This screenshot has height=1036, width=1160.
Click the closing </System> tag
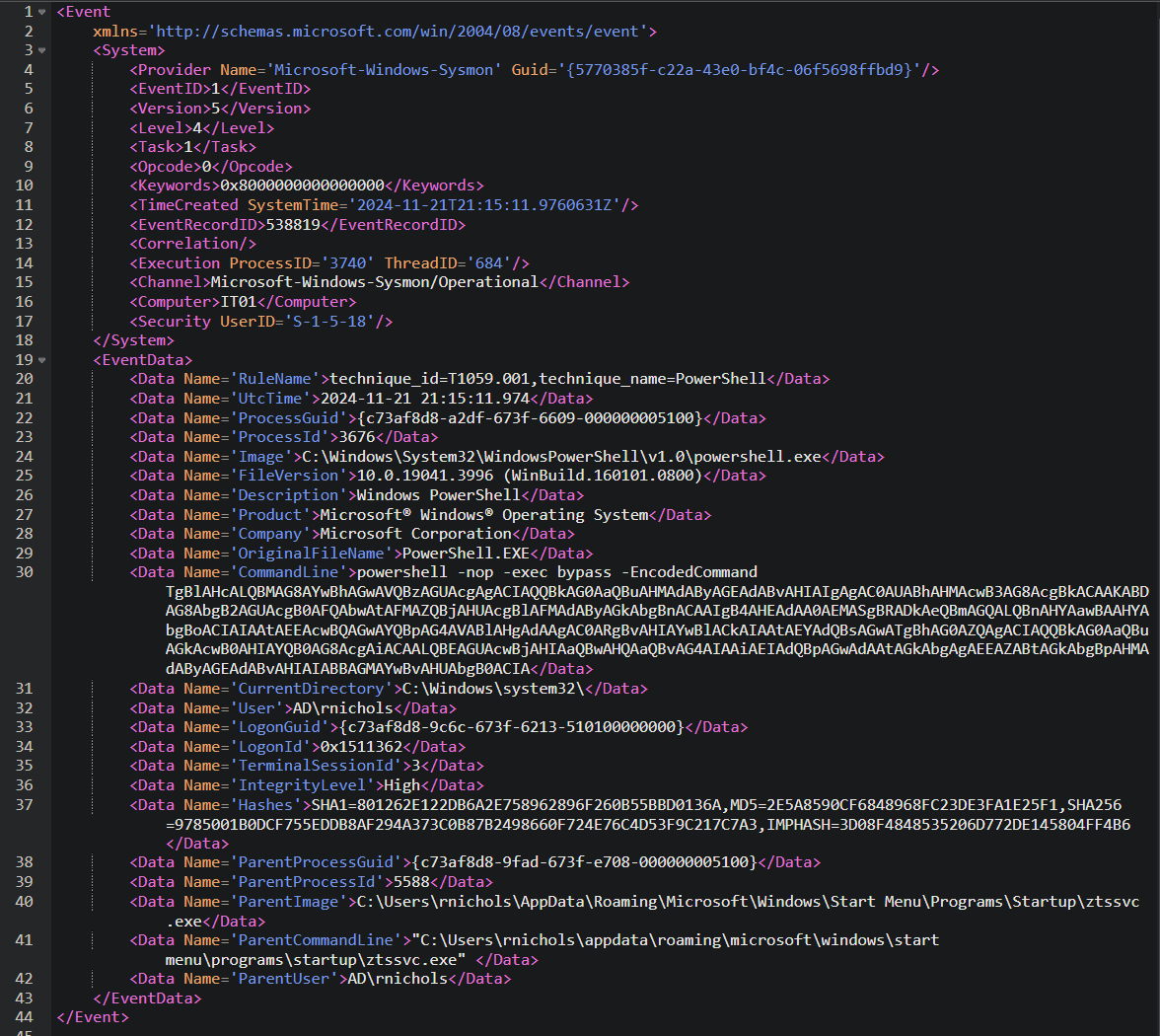pyautogui.click(x=134, y=340)
